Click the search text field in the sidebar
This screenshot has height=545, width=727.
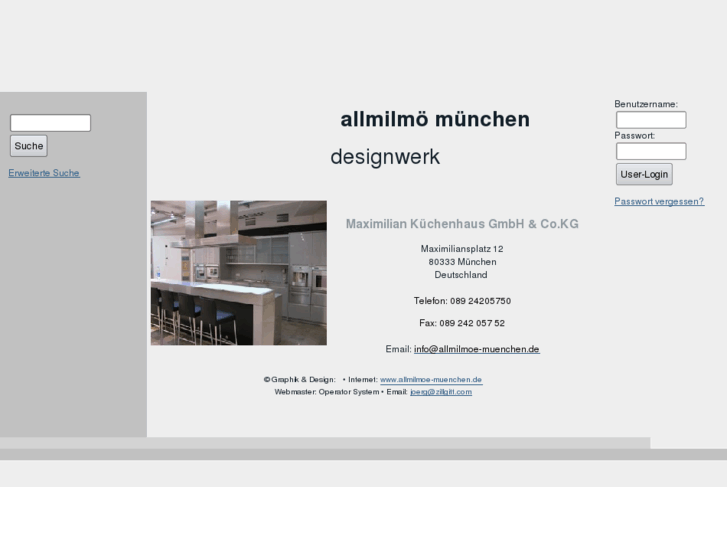tap(51, 123)
